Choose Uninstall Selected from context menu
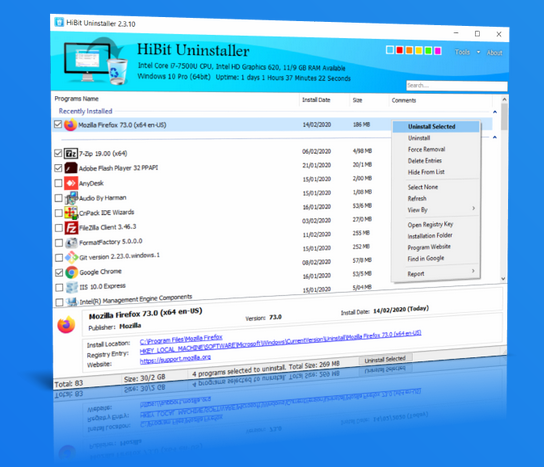 coord(436,127)
